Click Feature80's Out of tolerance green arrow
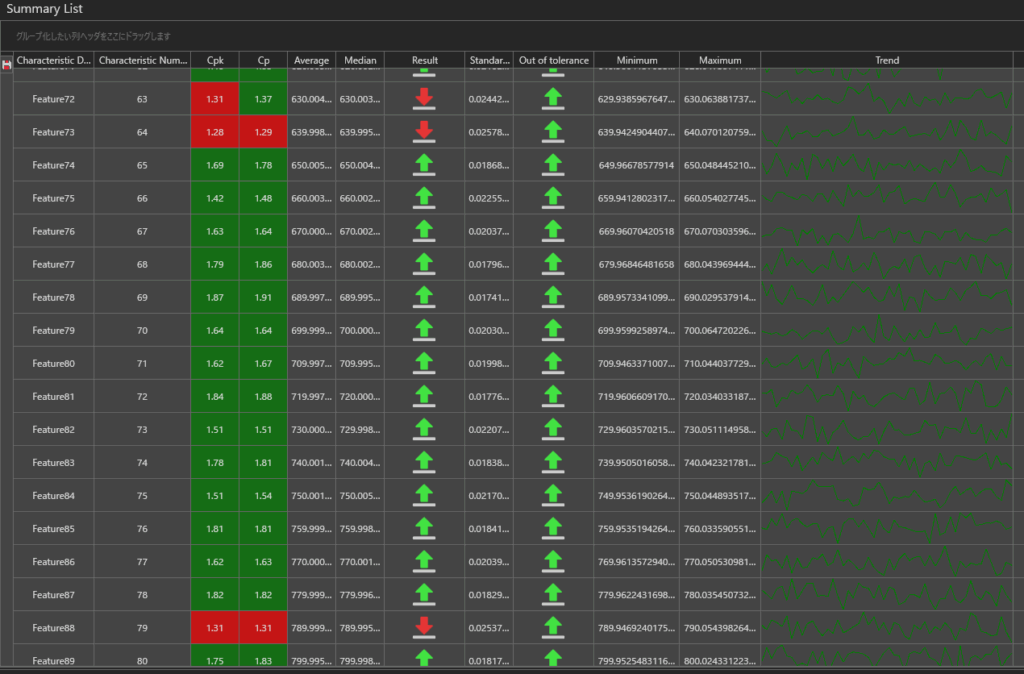Image resolution: width=1024 pixels, height=674 pixels. point(553,363)
